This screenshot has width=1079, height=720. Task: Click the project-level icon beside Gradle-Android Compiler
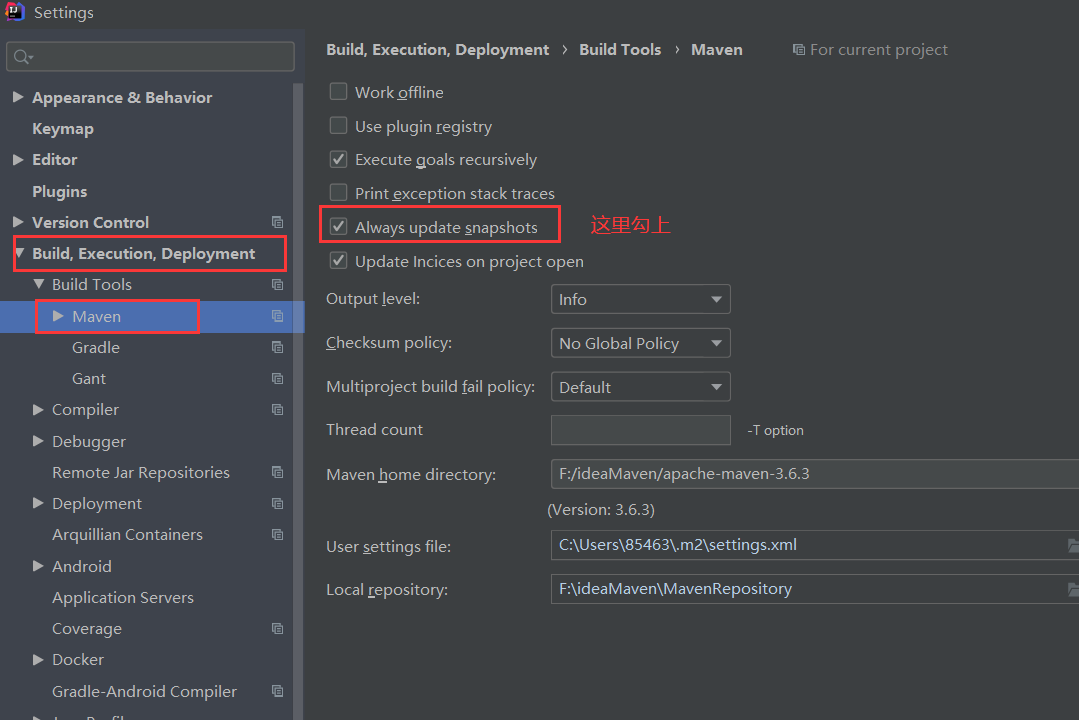(277, 691)
